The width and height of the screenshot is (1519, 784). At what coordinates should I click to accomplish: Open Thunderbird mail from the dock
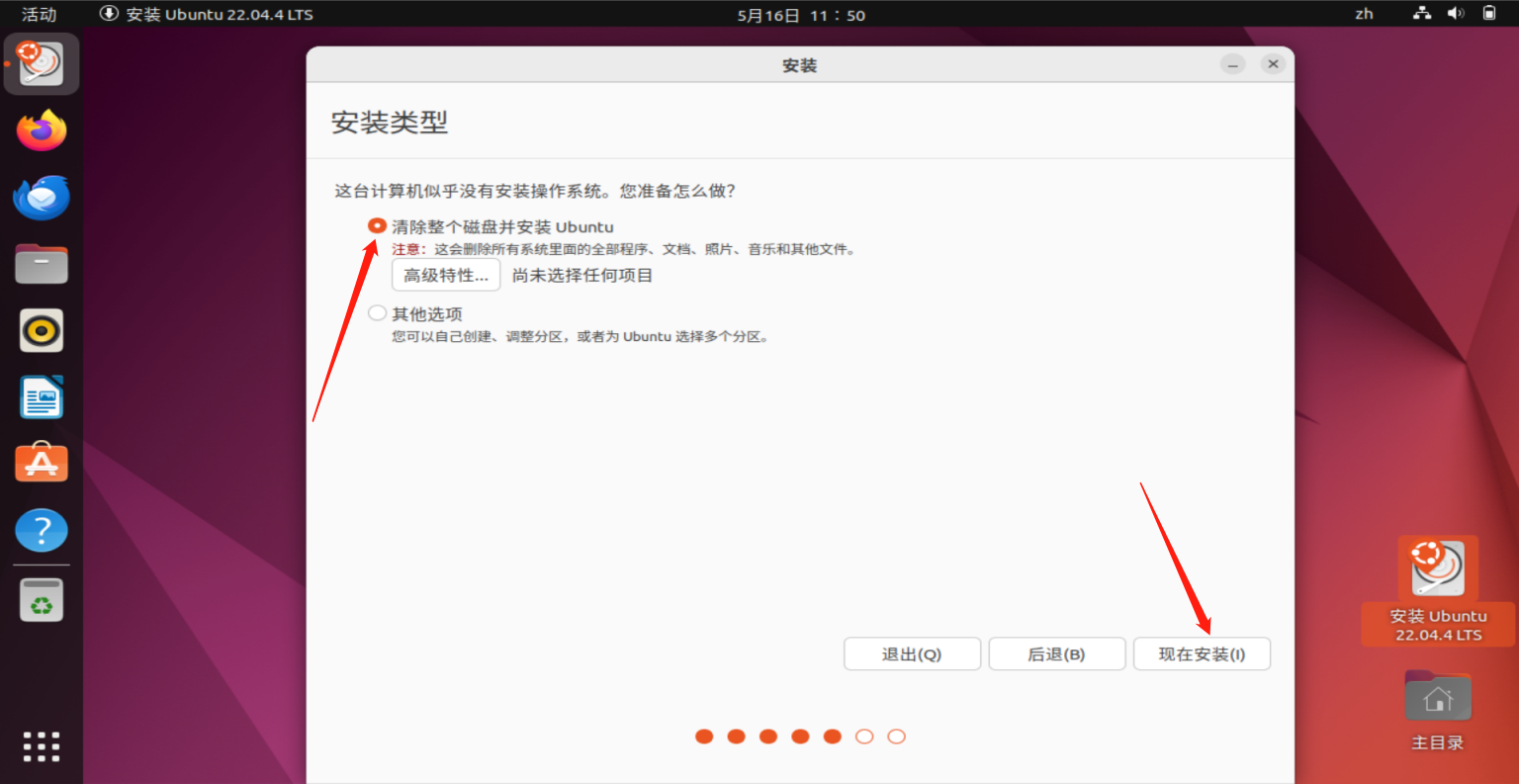42,197
